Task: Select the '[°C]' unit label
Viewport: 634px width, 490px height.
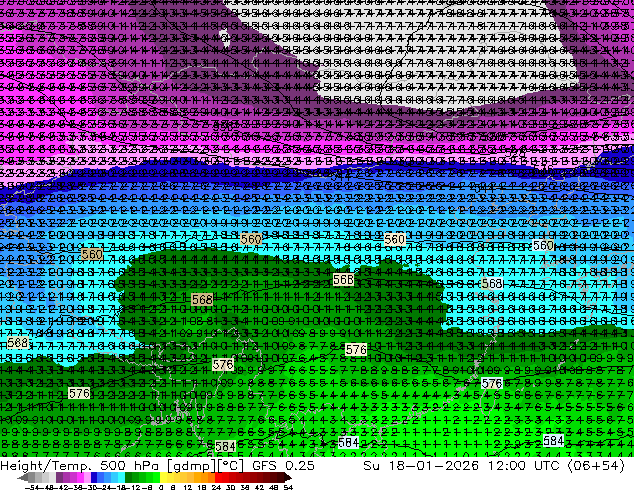Action: pos(230,466)
